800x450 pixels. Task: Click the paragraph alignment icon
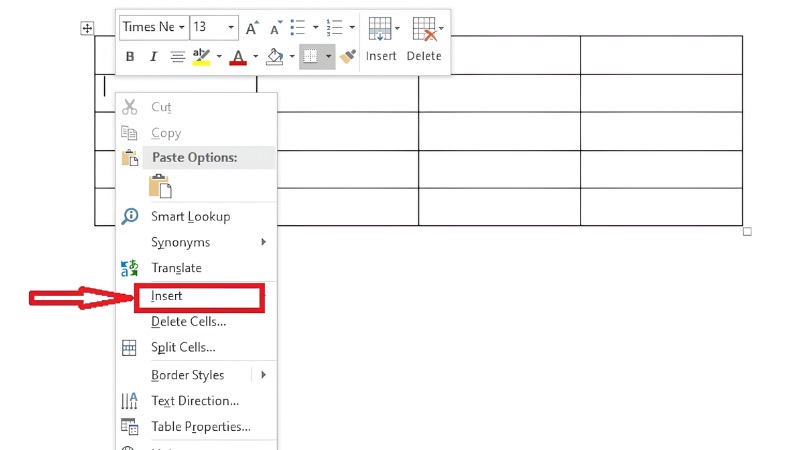coord(177,57)
